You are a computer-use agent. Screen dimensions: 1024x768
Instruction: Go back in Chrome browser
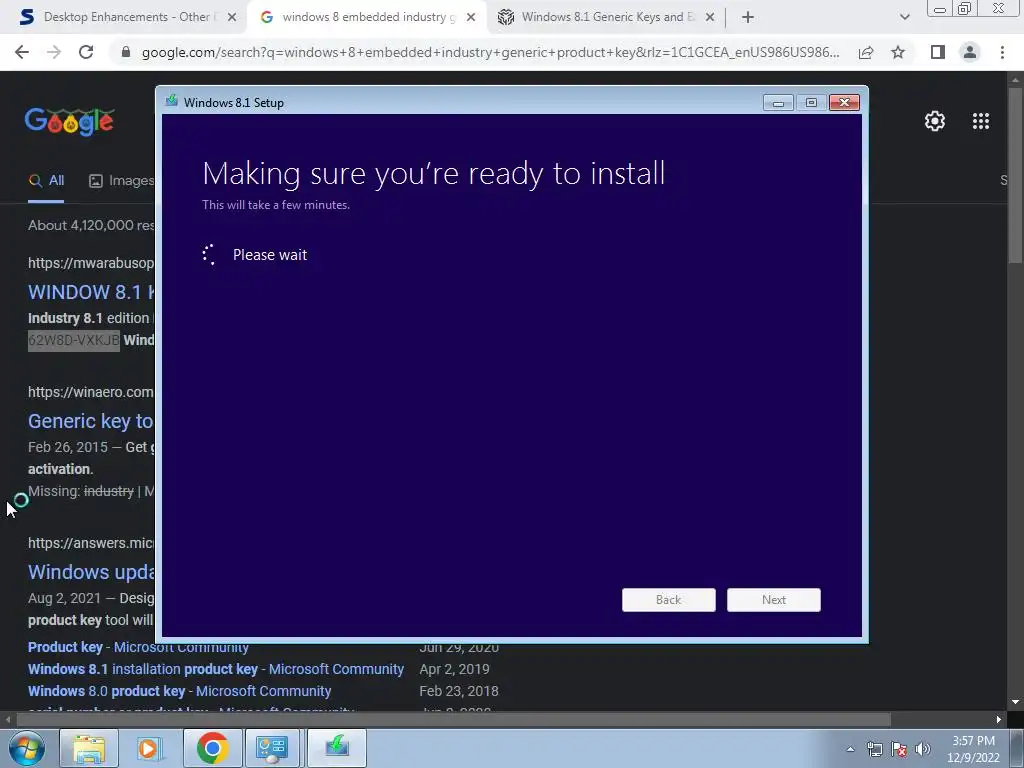point(22,52)
